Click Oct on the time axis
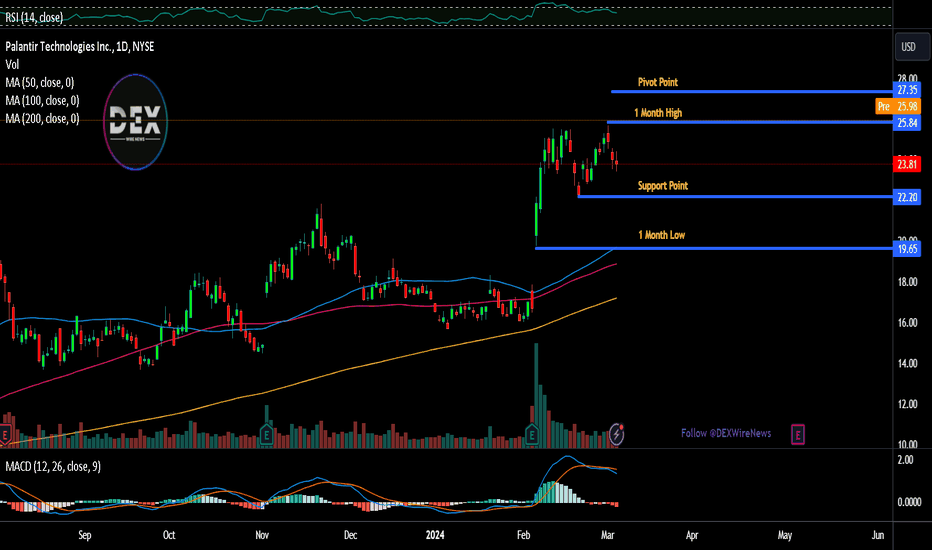This screenshot has height=550, width=932. 169,535
